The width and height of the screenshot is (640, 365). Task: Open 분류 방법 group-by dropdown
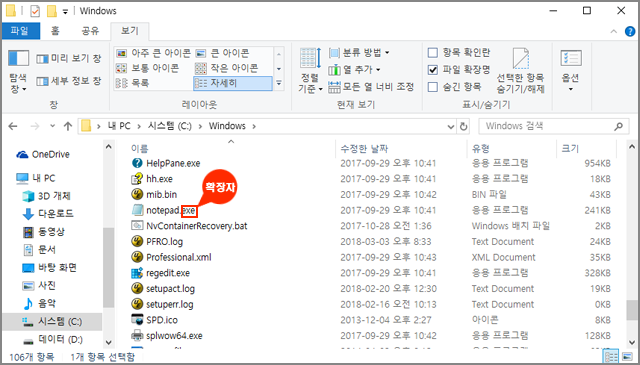359,52
